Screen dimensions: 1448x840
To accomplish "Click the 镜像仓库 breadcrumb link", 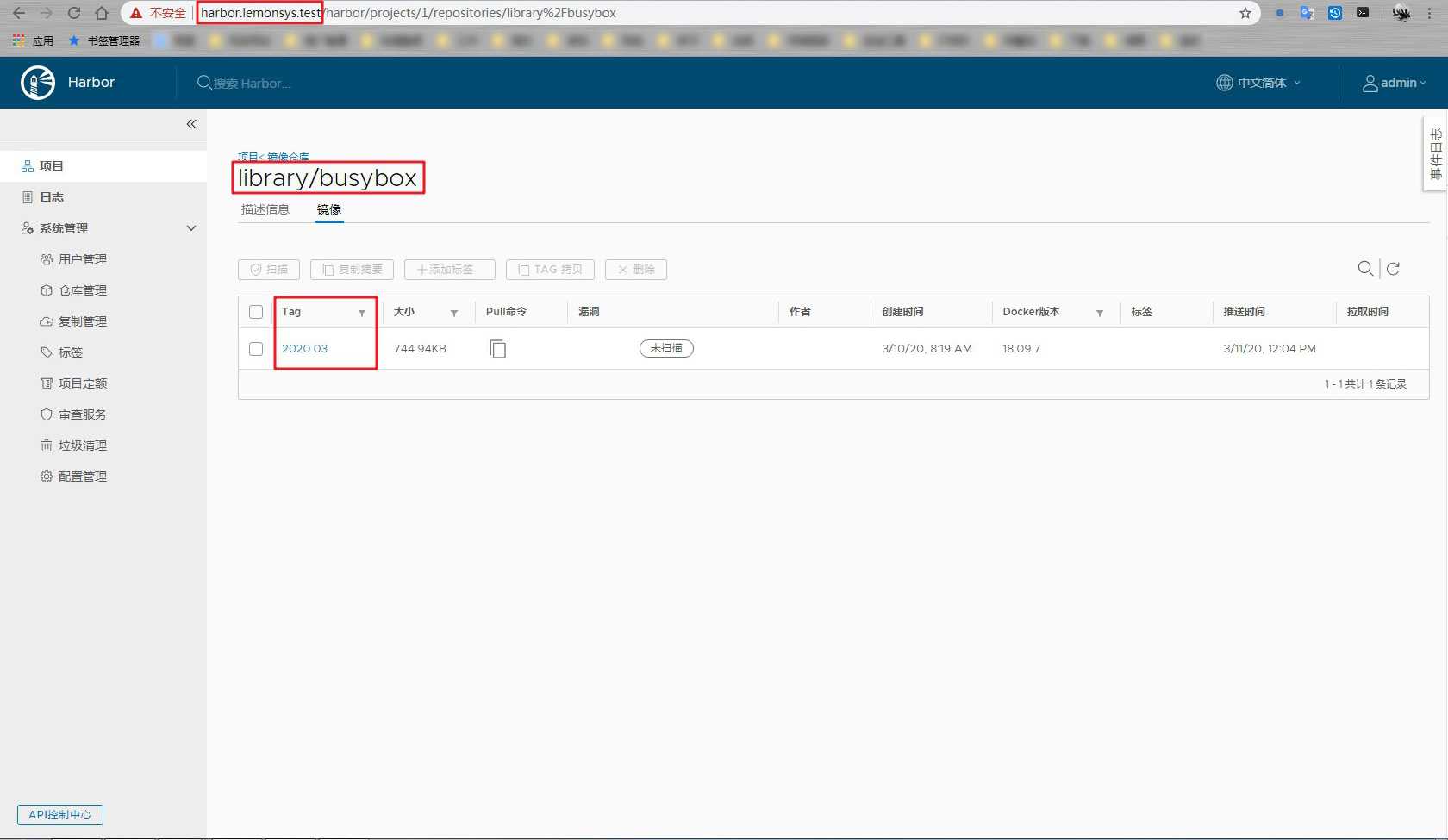I will 288,157.
